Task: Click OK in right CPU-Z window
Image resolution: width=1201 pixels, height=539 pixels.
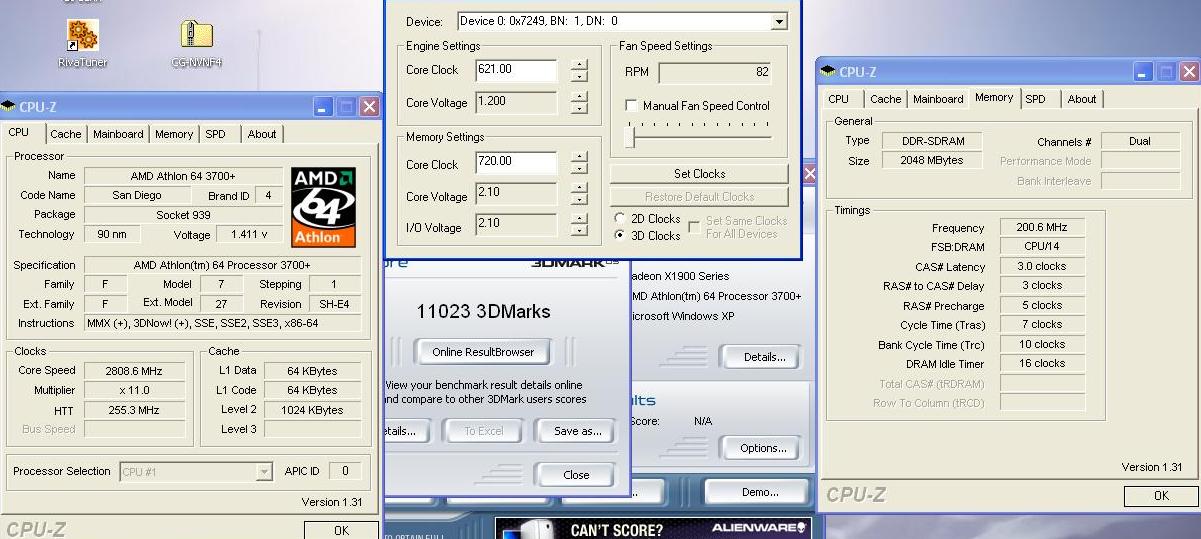Action: coord(1161,495)
